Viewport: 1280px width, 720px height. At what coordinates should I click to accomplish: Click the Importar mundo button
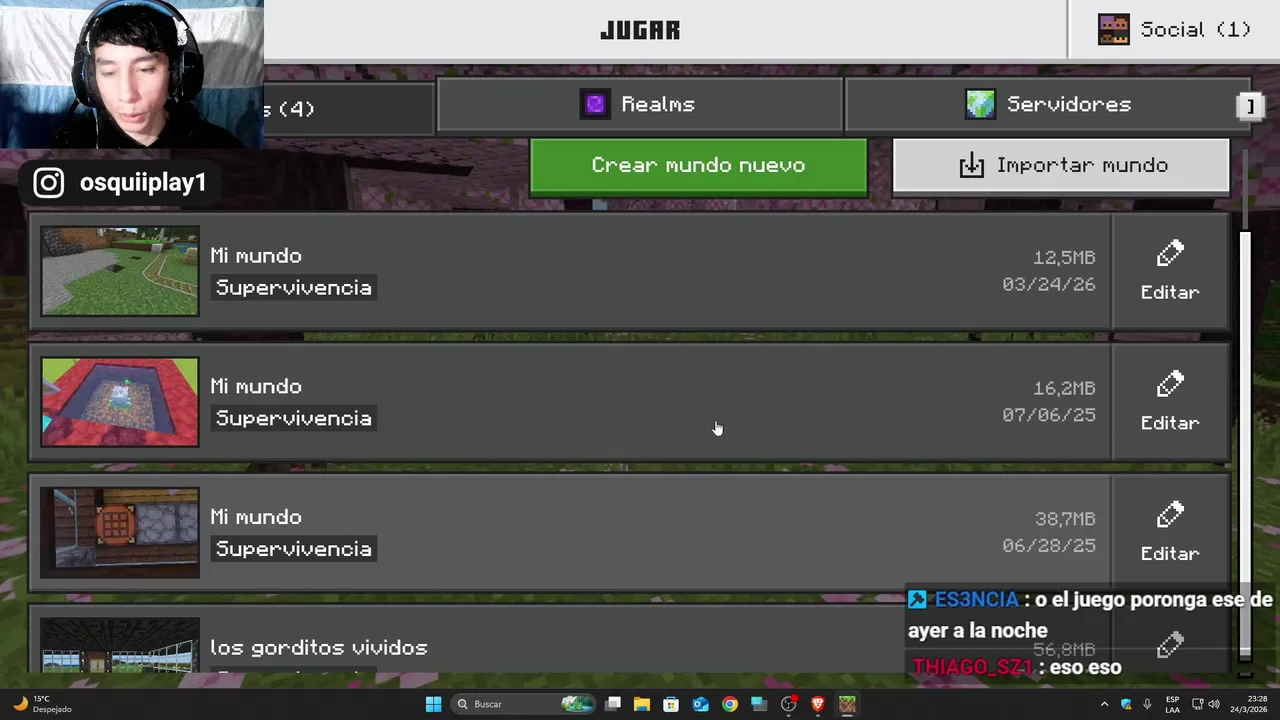point(1060,166)
